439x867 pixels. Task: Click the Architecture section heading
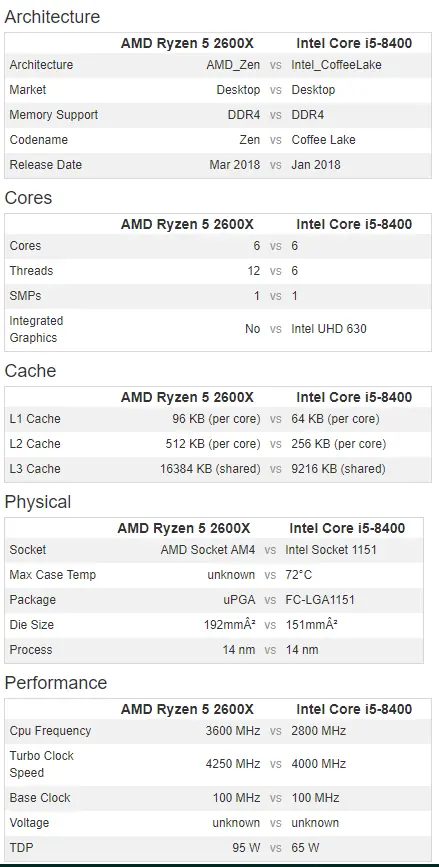click(53, 17)
